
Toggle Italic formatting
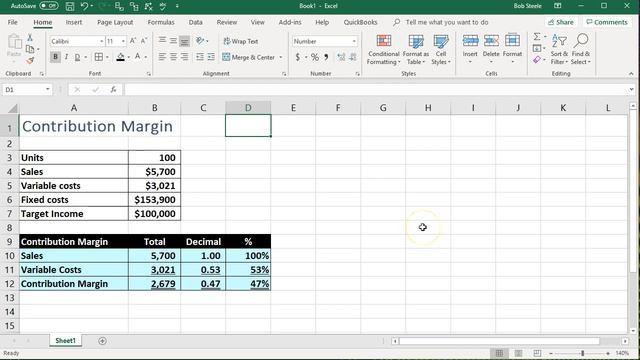(x=66, y=57)
